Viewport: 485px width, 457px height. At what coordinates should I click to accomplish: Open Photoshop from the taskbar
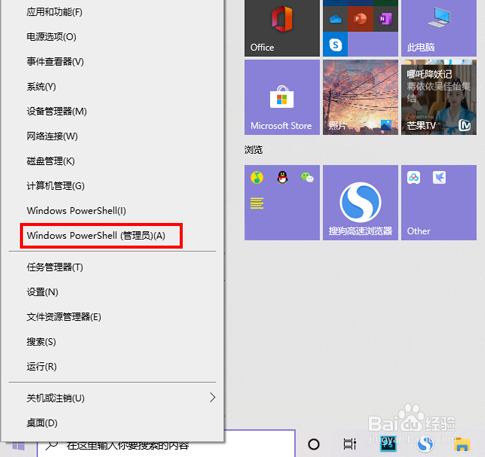[x=388, y=444]
